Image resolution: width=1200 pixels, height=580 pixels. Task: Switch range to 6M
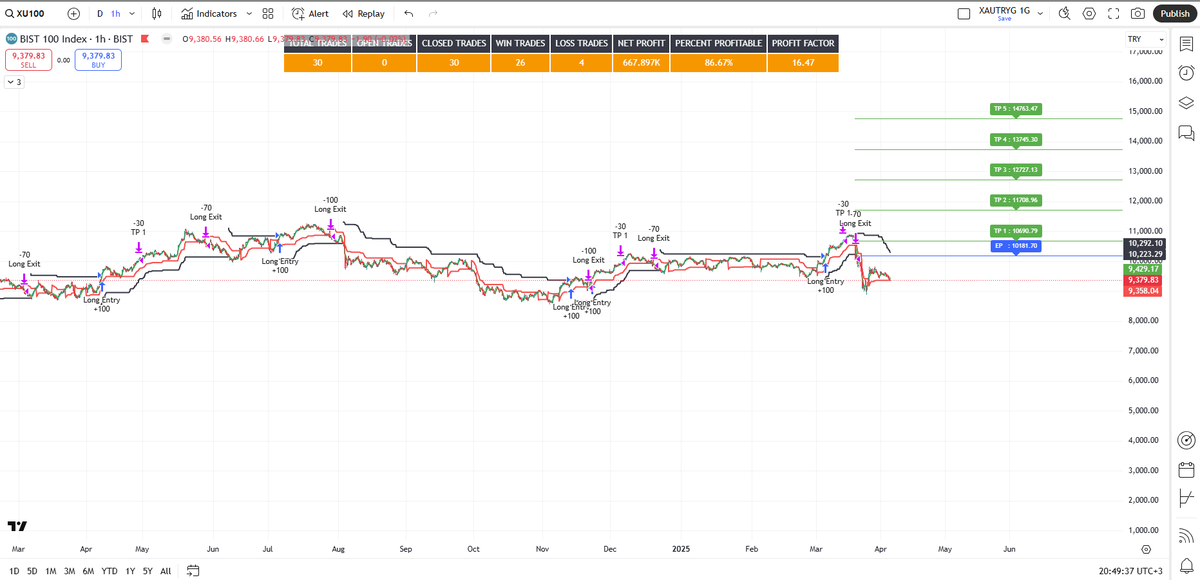(88, 571)
